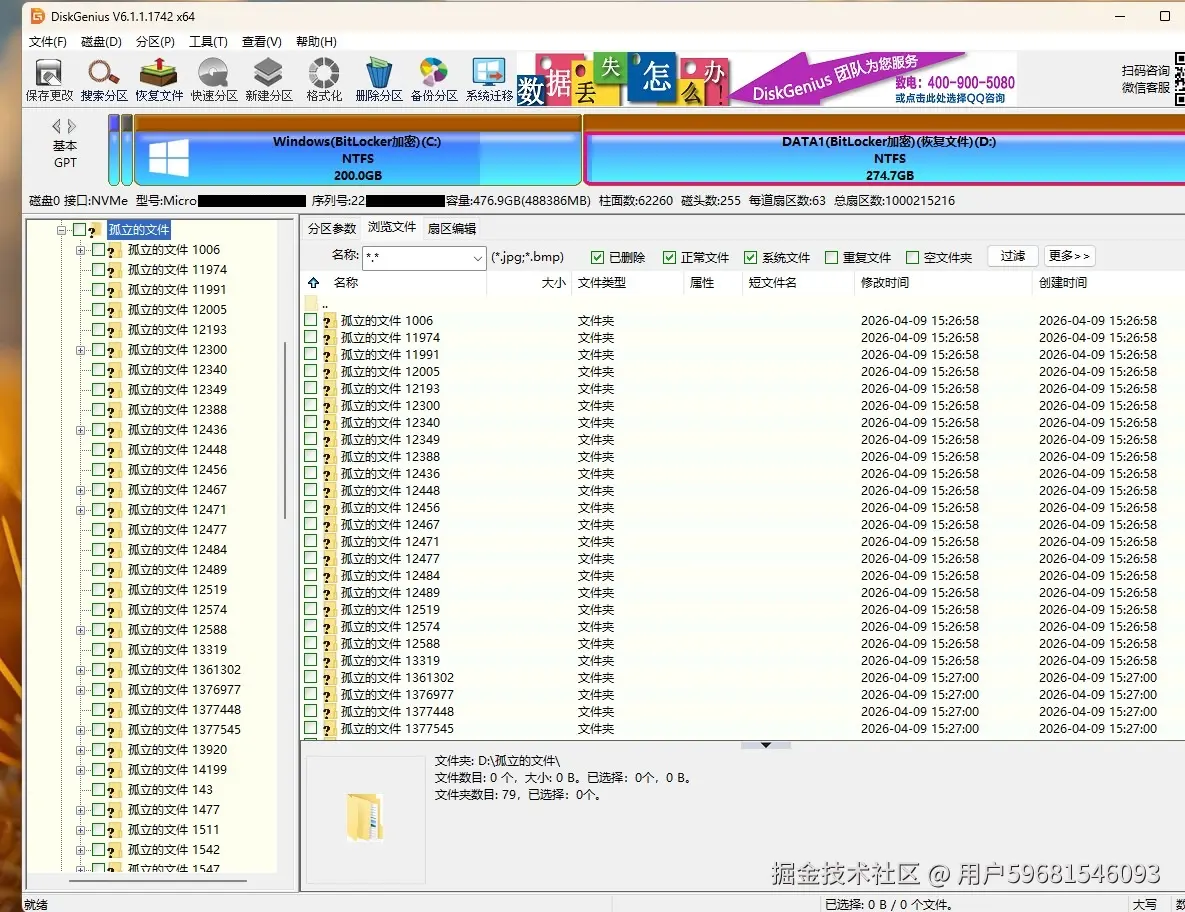The width and height of the screenshot is (1185, 912).
Task: Select tree item 孤立的文件 13920
Action: tap(177, 750)
